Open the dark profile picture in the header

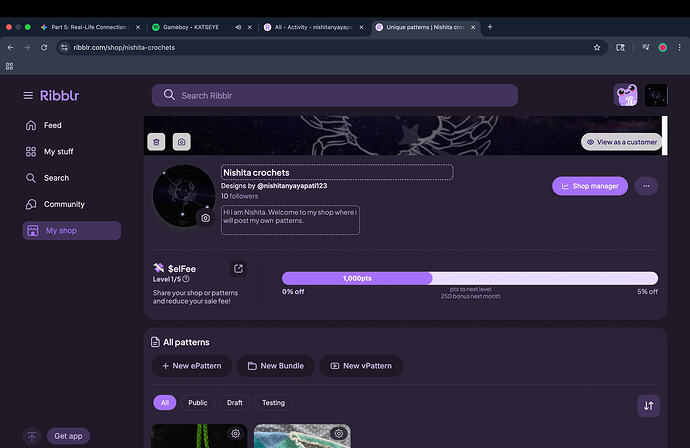(656, 95)
